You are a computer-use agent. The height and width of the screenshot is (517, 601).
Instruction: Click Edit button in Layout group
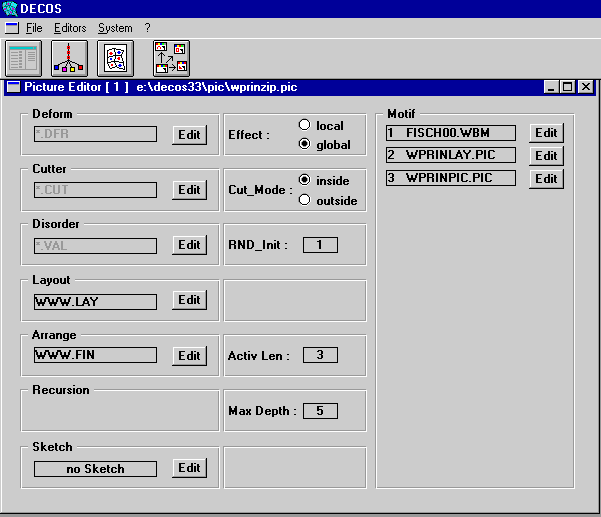point(189,300)
